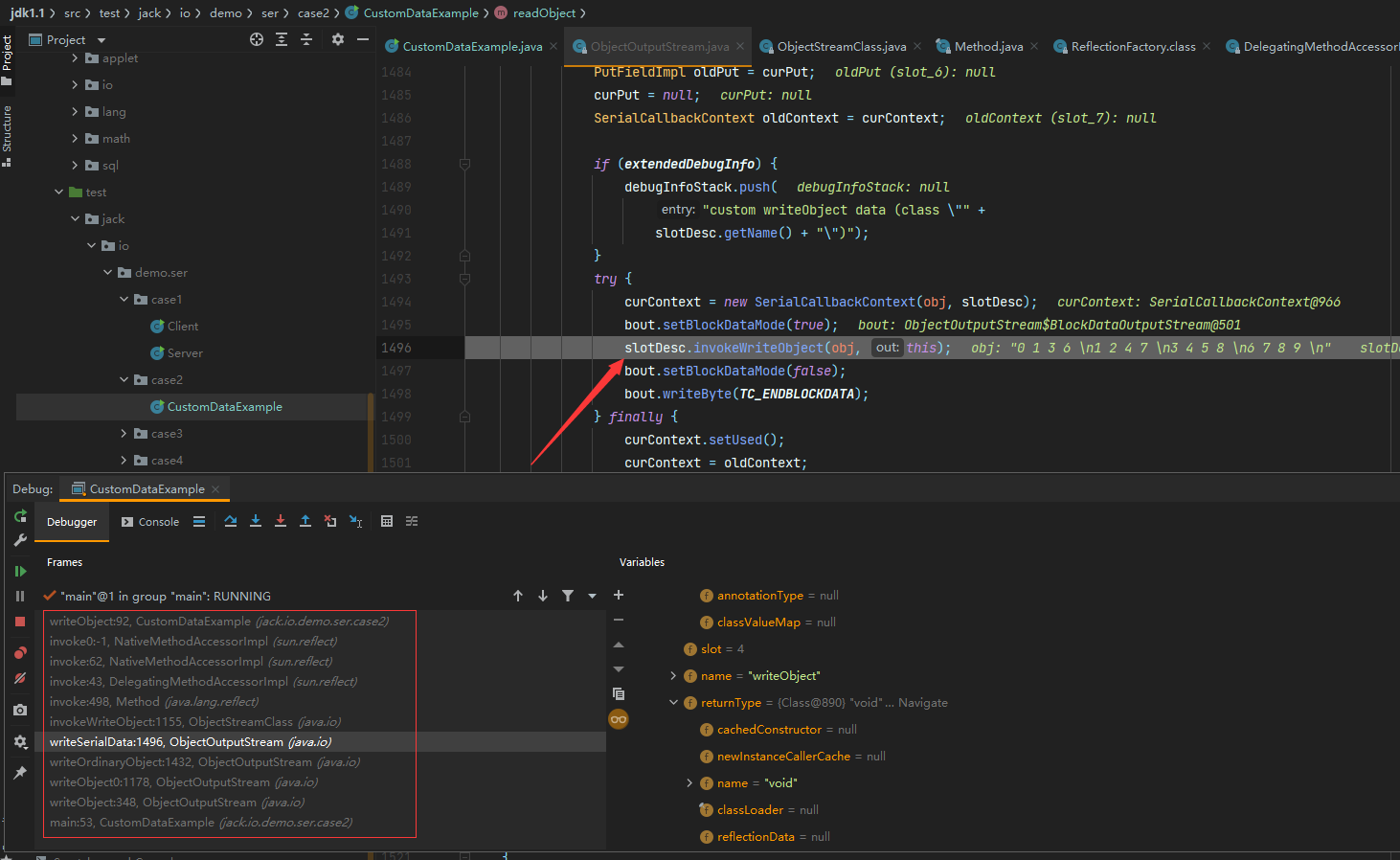Open Evaluate Expression calculator

click(x=387, y=521)
